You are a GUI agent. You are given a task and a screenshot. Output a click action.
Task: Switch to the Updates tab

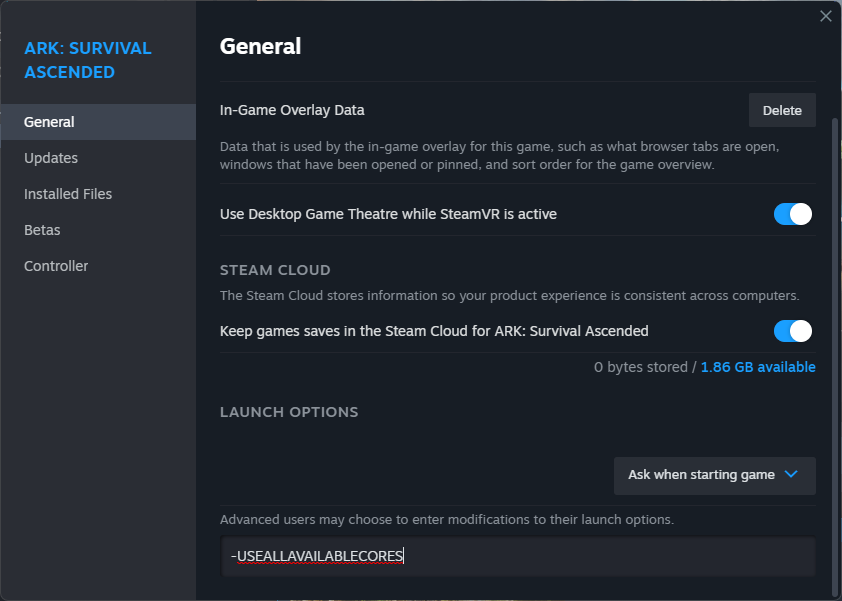(50, 157)
